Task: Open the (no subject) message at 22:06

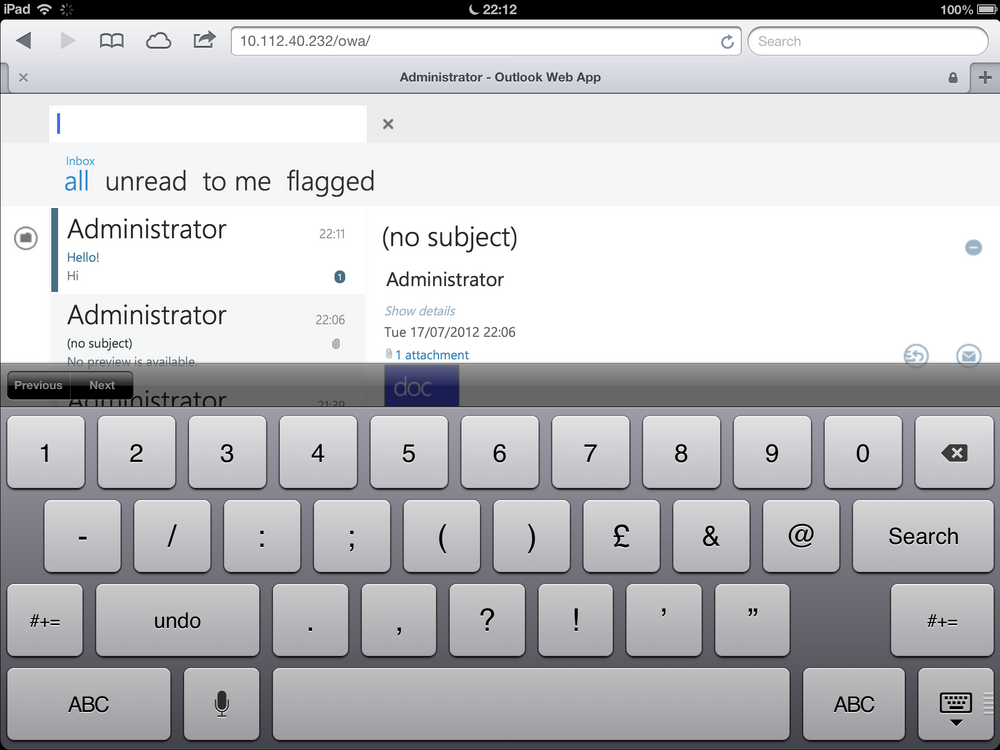Action: click(208, 328)
